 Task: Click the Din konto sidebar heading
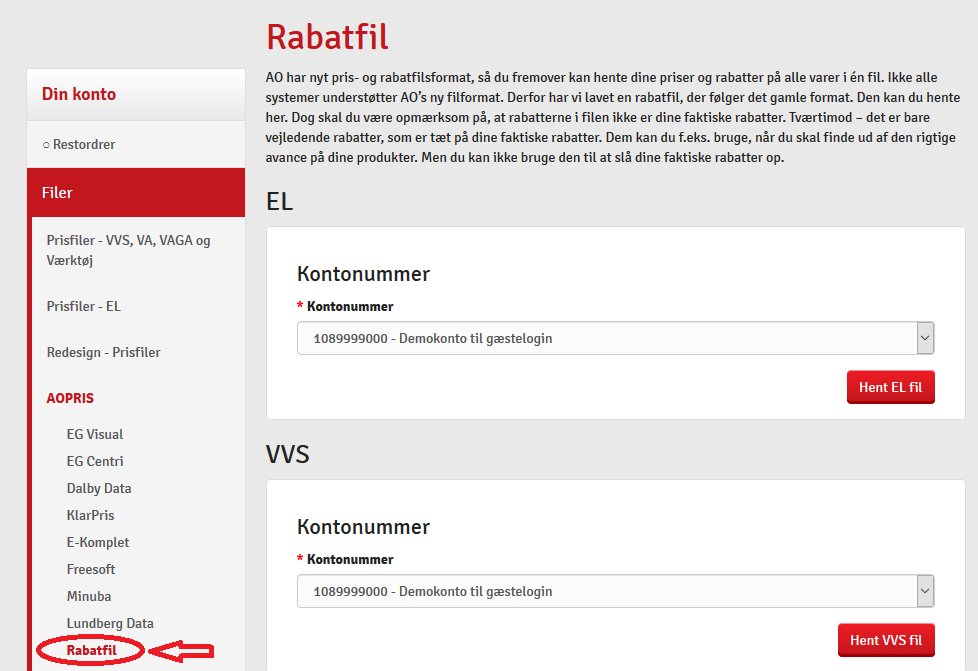(79, 94)
